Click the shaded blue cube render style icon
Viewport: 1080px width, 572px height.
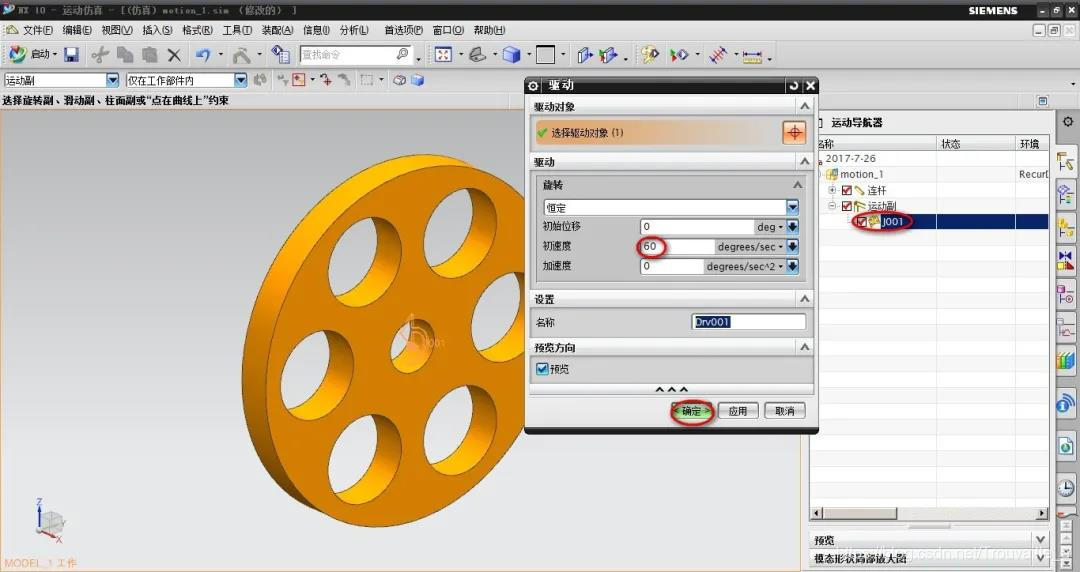511,54
